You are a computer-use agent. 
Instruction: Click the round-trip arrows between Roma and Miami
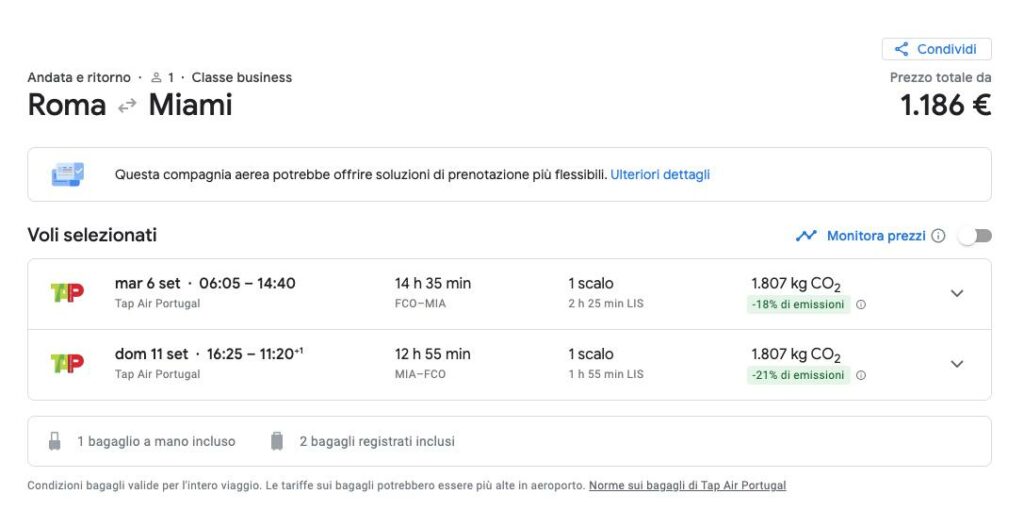pyautogui.click(x=127, y=105)
